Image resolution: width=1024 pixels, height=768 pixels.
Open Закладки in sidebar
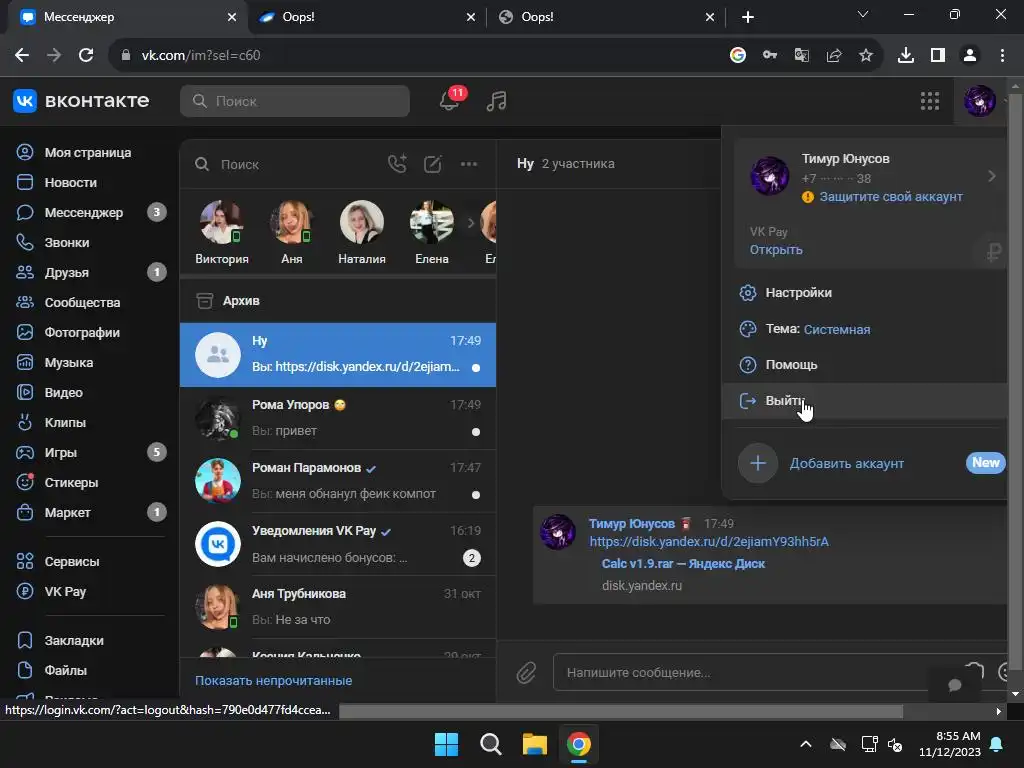[x=74, y=641]
